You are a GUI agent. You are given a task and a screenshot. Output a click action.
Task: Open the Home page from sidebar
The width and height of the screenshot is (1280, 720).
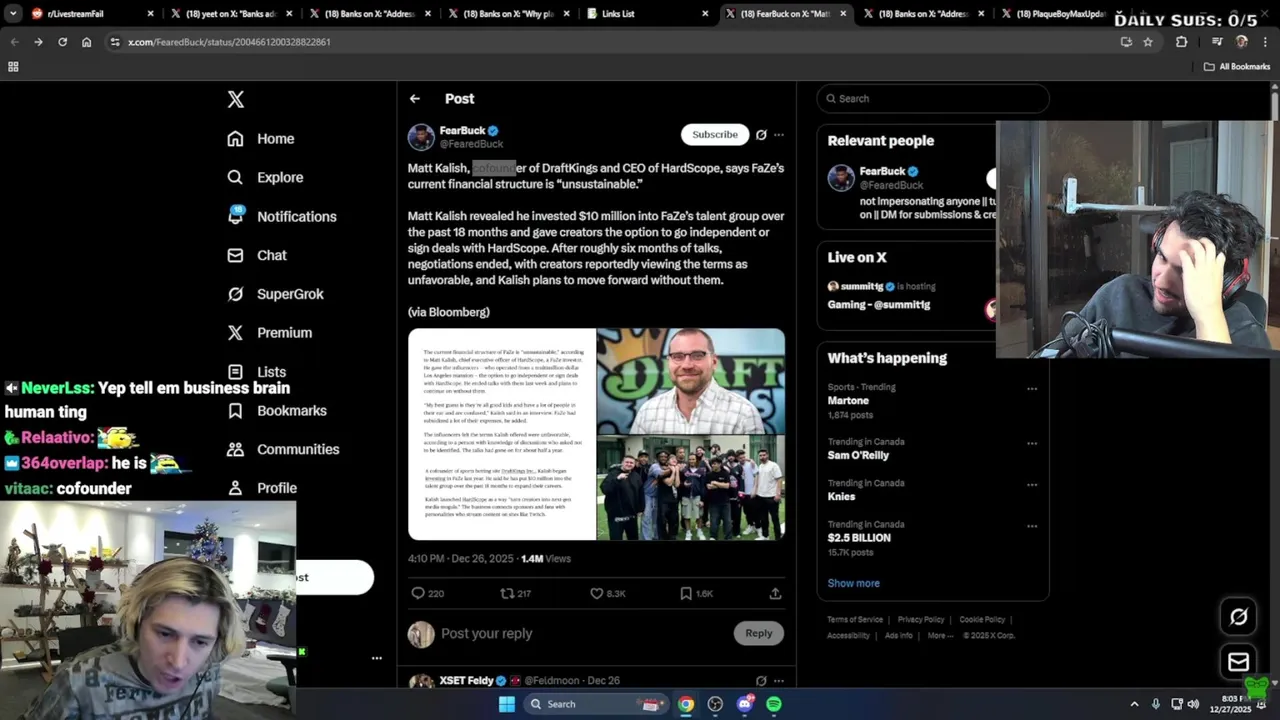(261, 139)
